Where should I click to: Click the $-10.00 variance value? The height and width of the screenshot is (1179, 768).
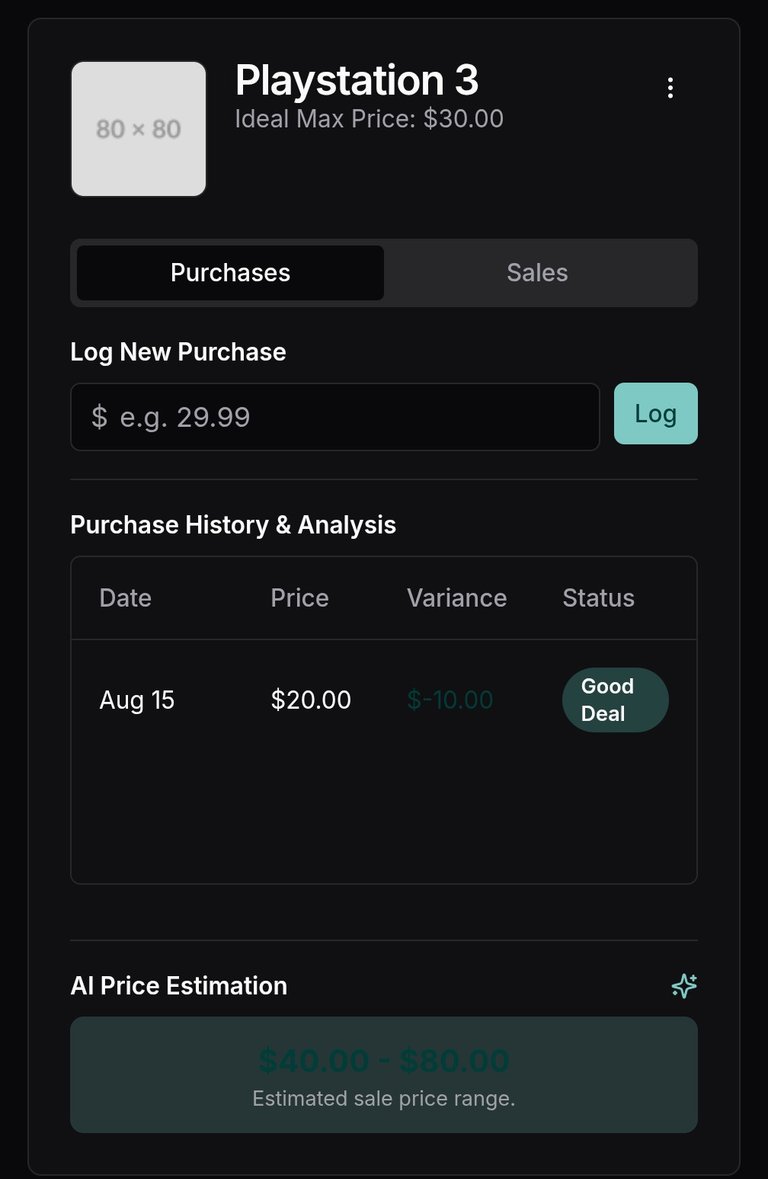coord(450,700)
